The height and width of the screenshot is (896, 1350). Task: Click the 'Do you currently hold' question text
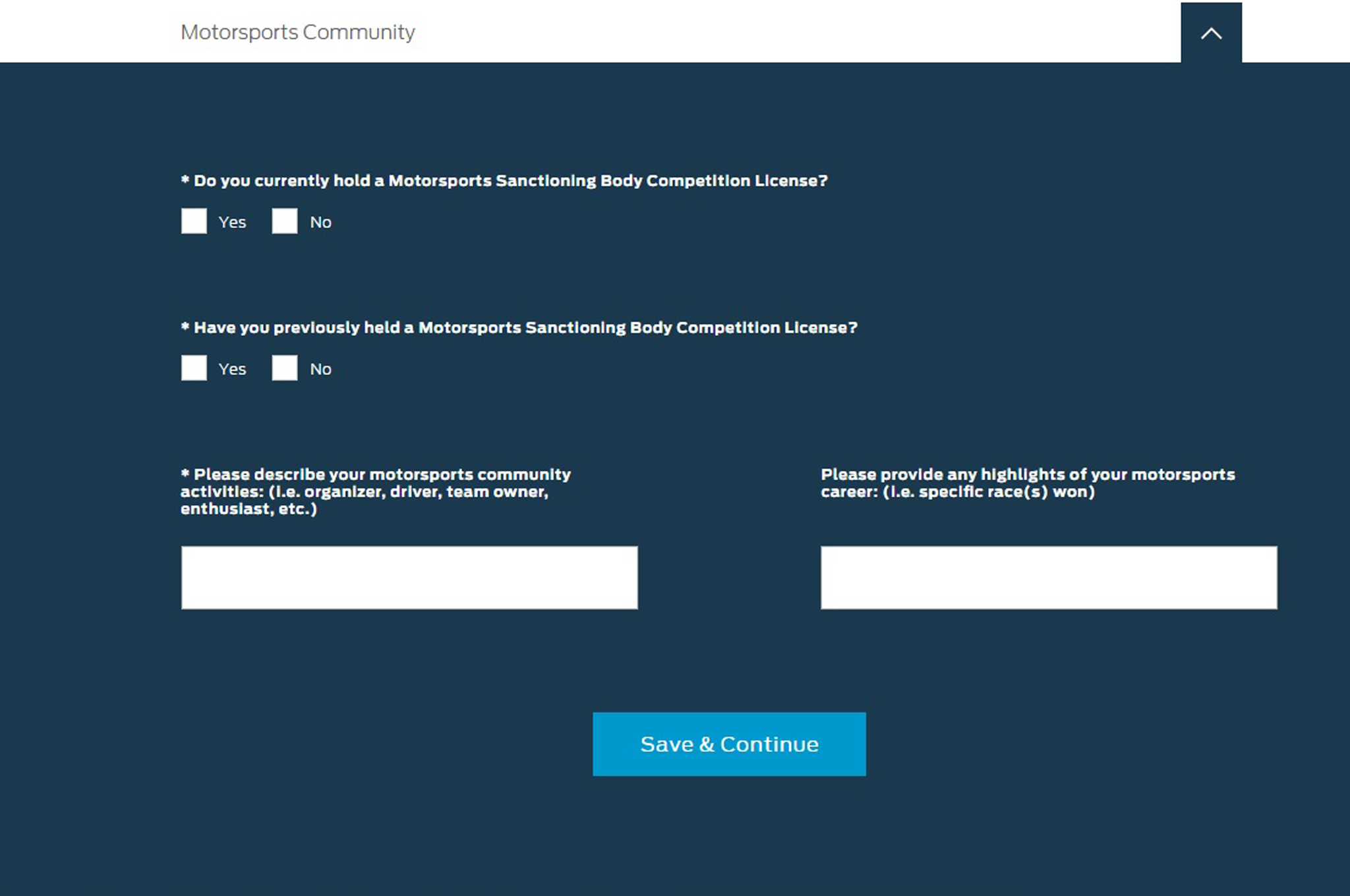click(510, 181)
